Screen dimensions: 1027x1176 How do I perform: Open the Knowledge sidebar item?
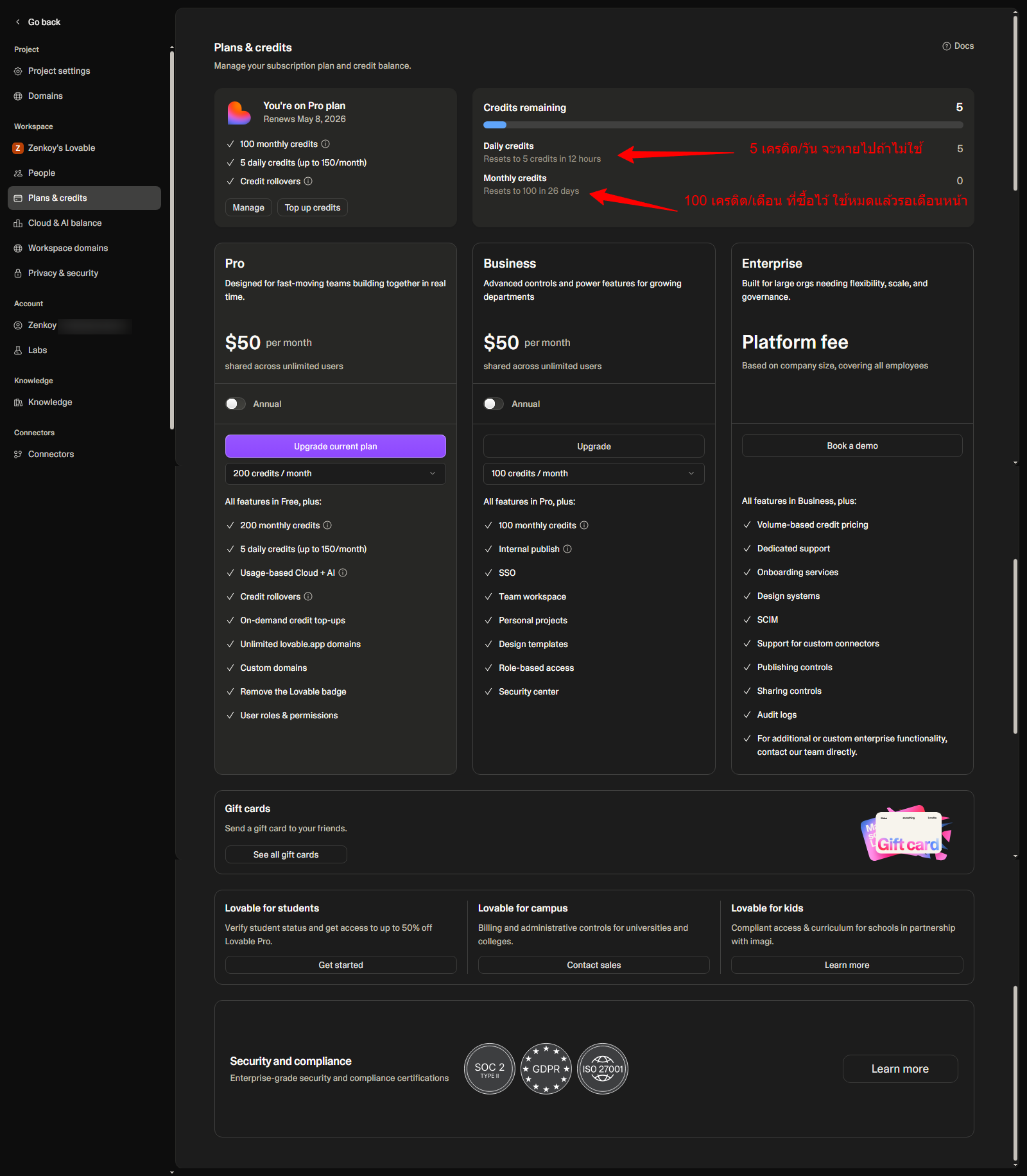pyautogui.click(x=84, y=402)
